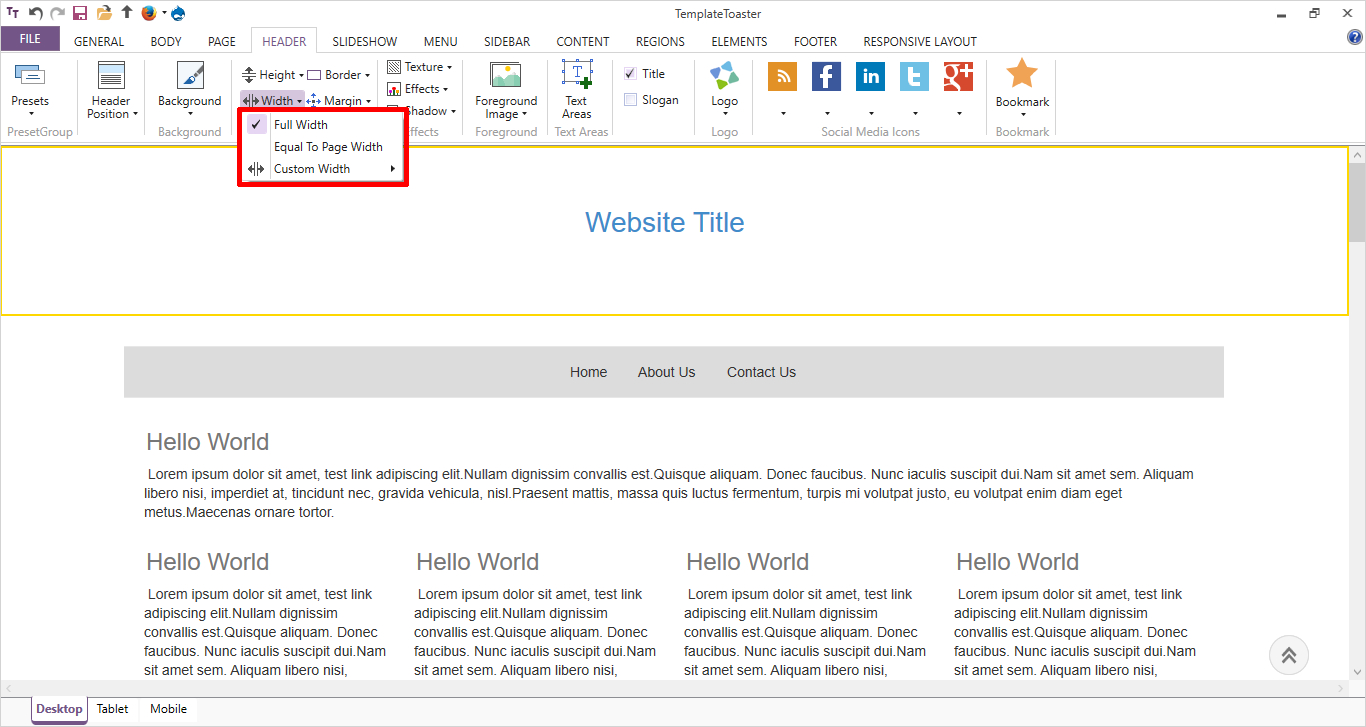Open the Height dropdown

pos(274,75)
